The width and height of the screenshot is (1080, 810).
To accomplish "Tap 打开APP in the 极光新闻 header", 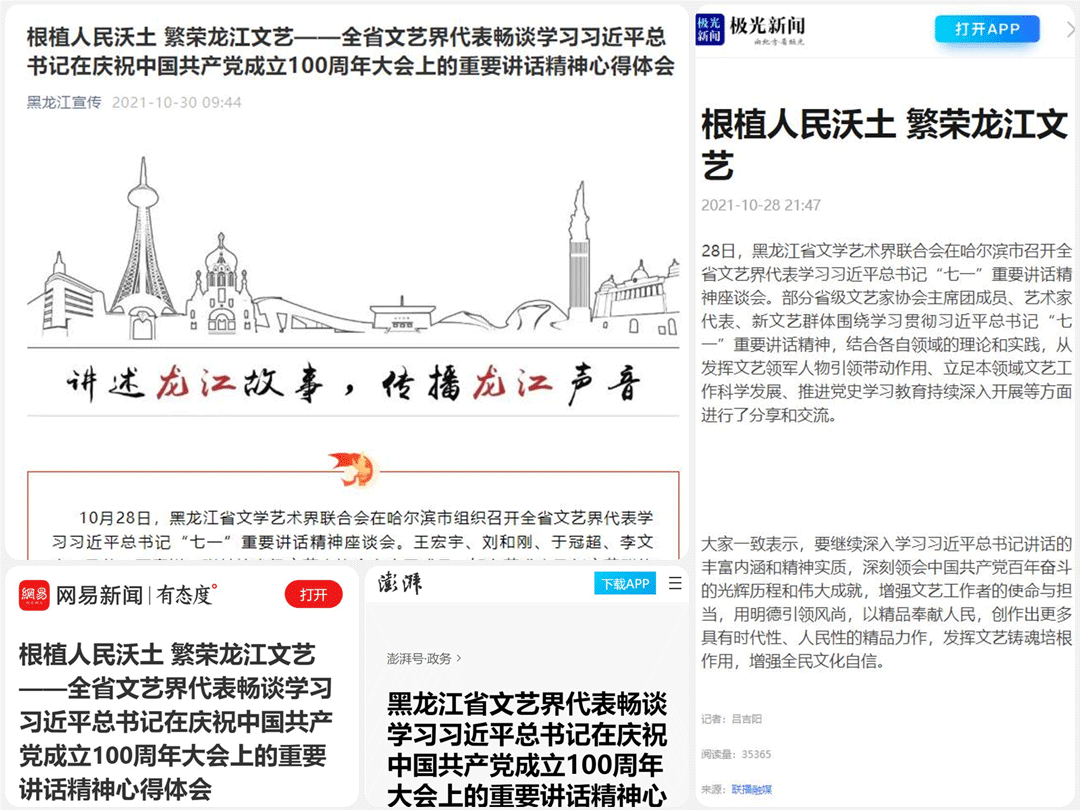I will [987, 30].
